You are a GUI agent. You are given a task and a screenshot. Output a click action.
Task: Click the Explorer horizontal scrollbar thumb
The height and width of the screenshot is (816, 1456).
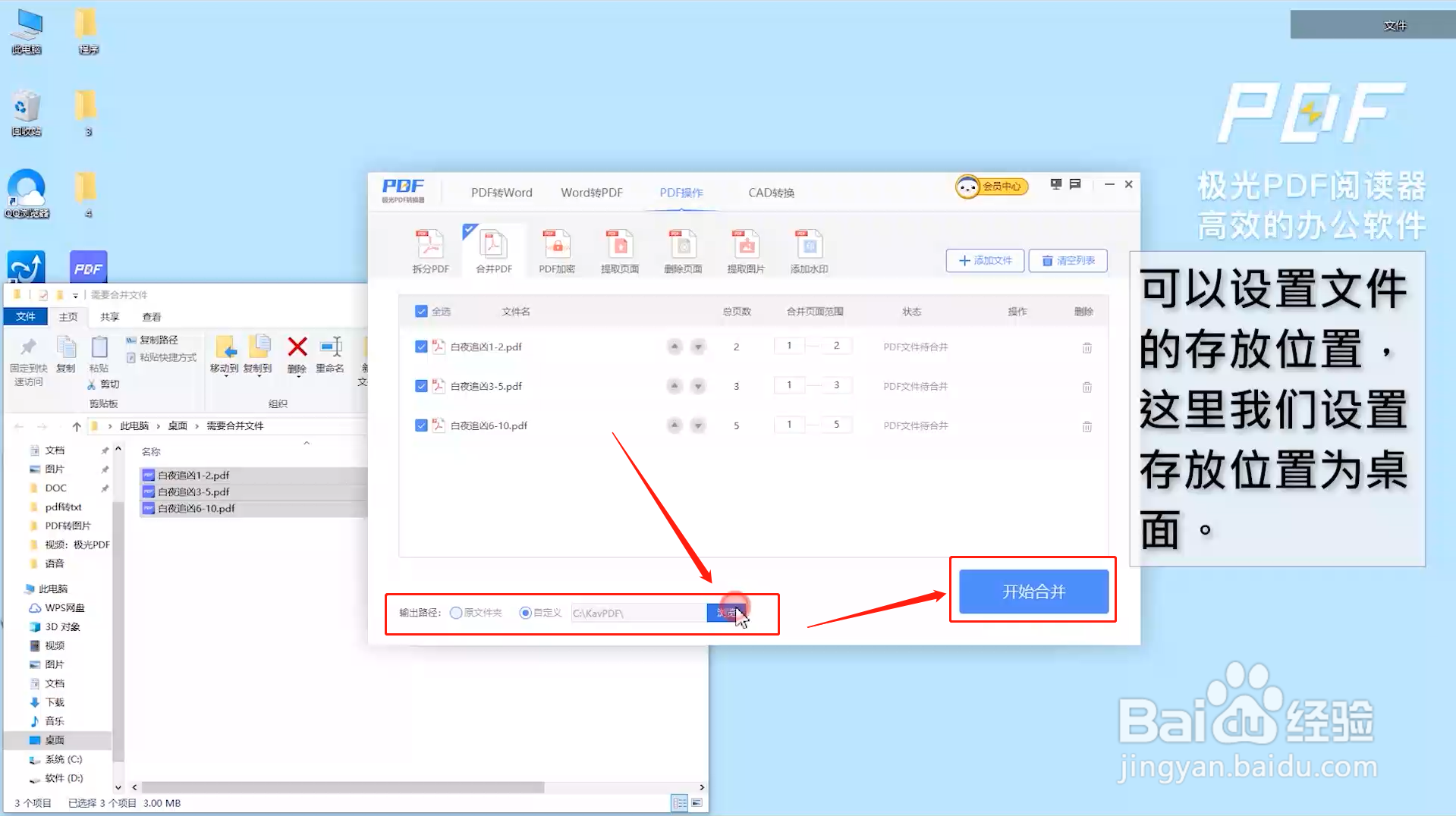click(x=342, y=787)
